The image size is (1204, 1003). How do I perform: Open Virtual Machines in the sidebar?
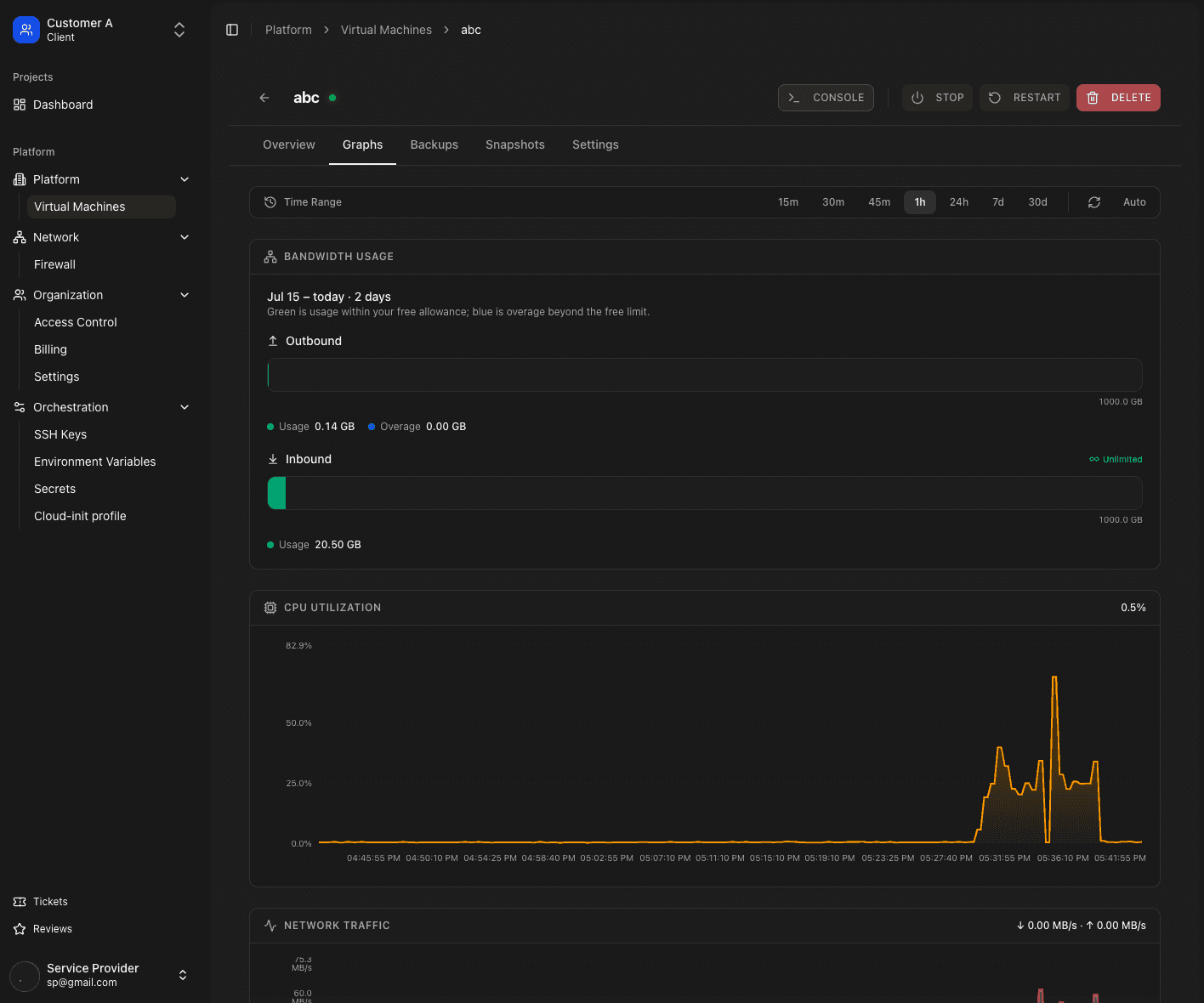101,207
